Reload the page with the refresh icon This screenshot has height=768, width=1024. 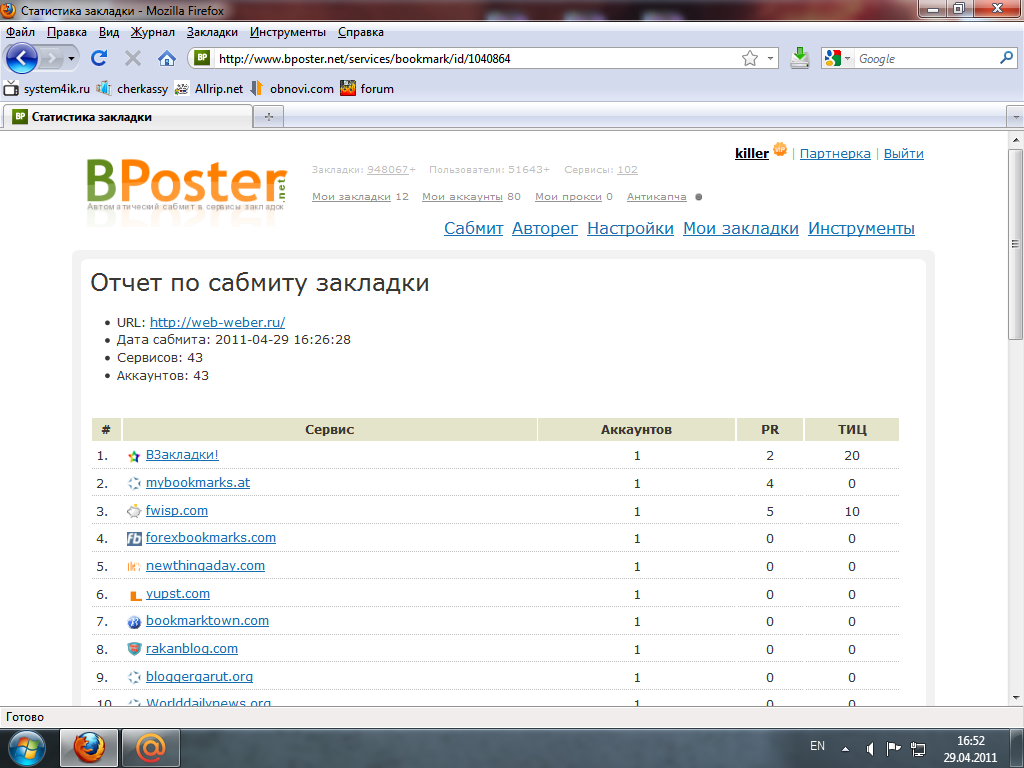coord(99,59)
